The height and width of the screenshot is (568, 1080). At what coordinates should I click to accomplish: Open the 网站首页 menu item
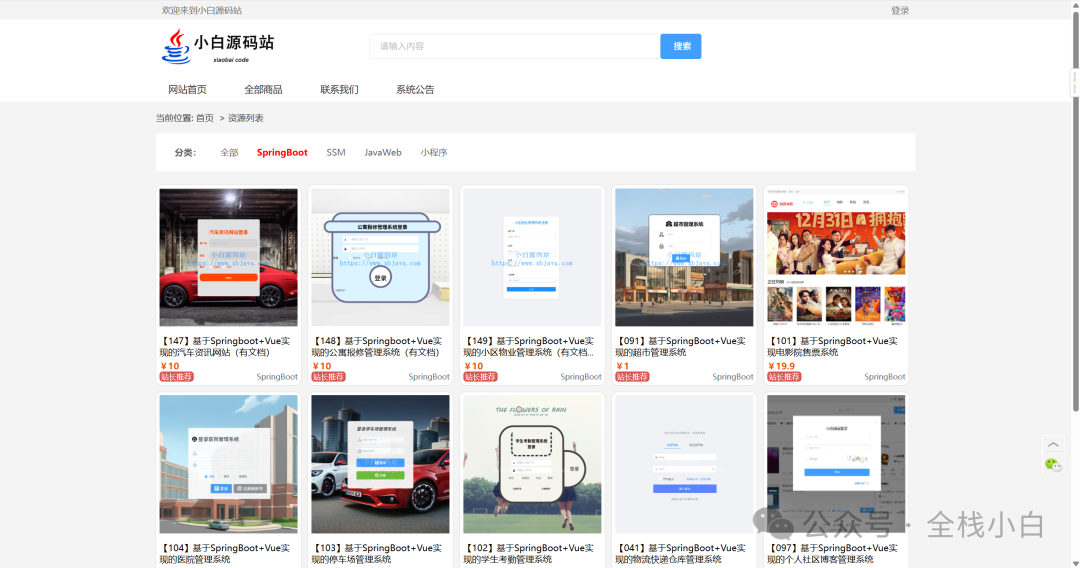click(187, 90)
